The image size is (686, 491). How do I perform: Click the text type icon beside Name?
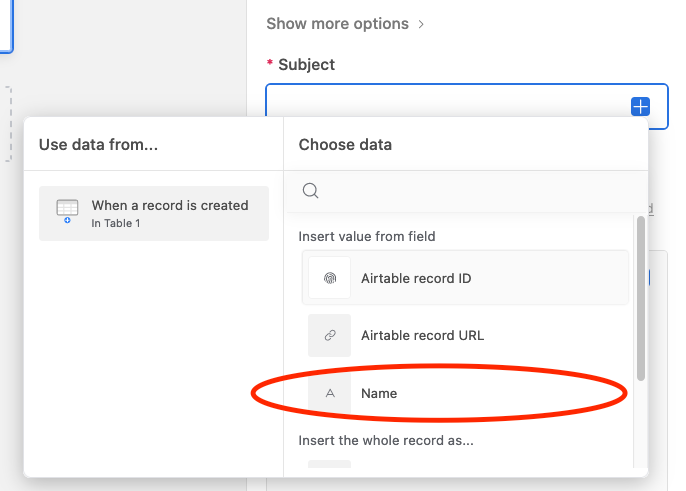[x=330, y=393]
